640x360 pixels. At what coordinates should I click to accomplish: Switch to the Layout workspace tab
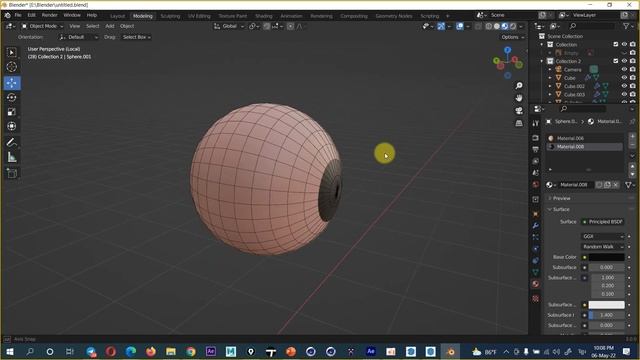point(117,16)
